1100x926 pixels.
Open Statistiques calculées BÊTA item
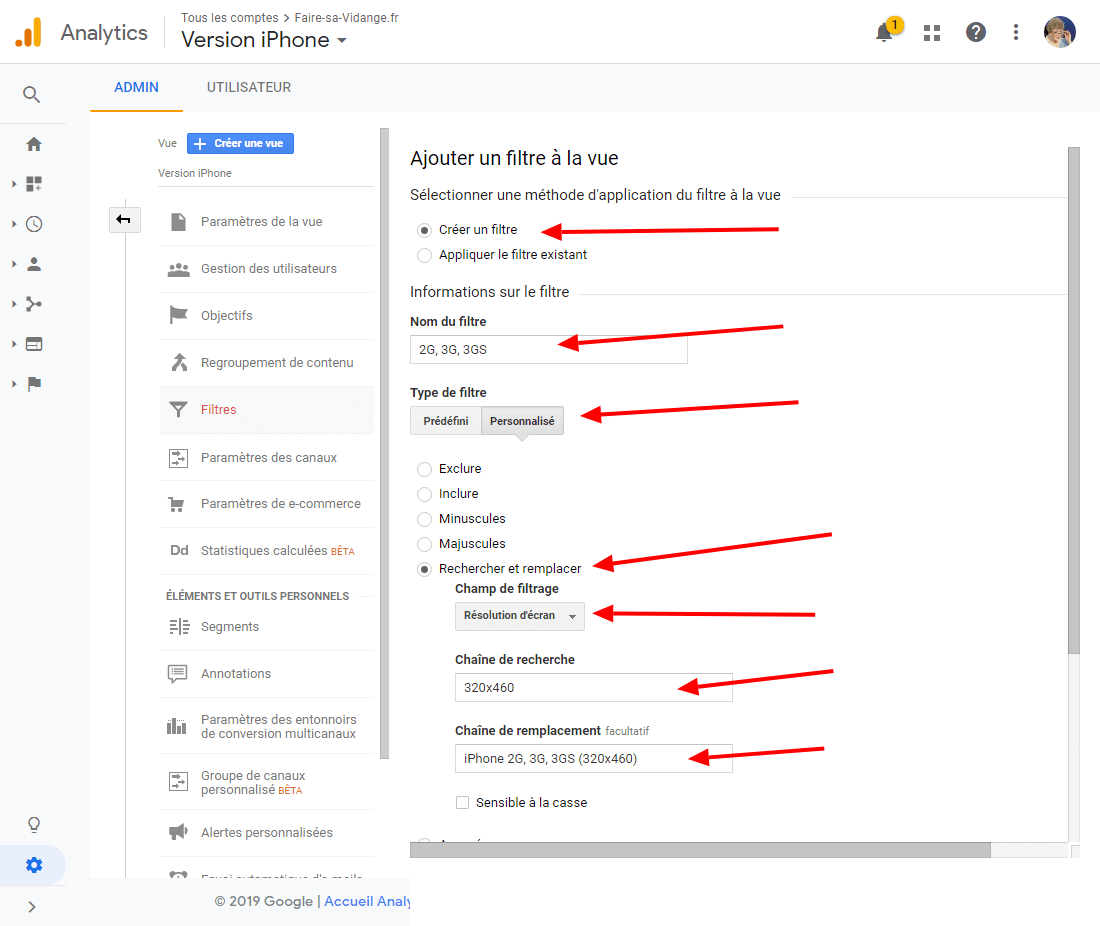pos(267,551)
